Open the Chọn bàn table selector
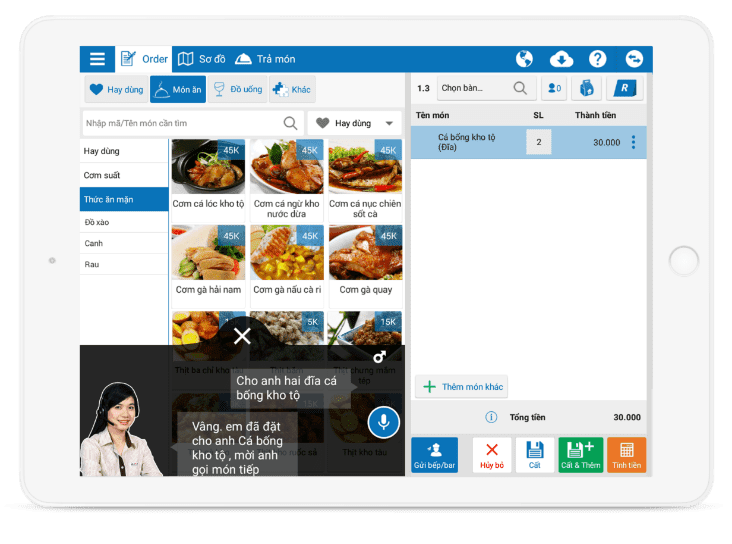The width and height of the screenshot is (732, 544). coord(486,88)
